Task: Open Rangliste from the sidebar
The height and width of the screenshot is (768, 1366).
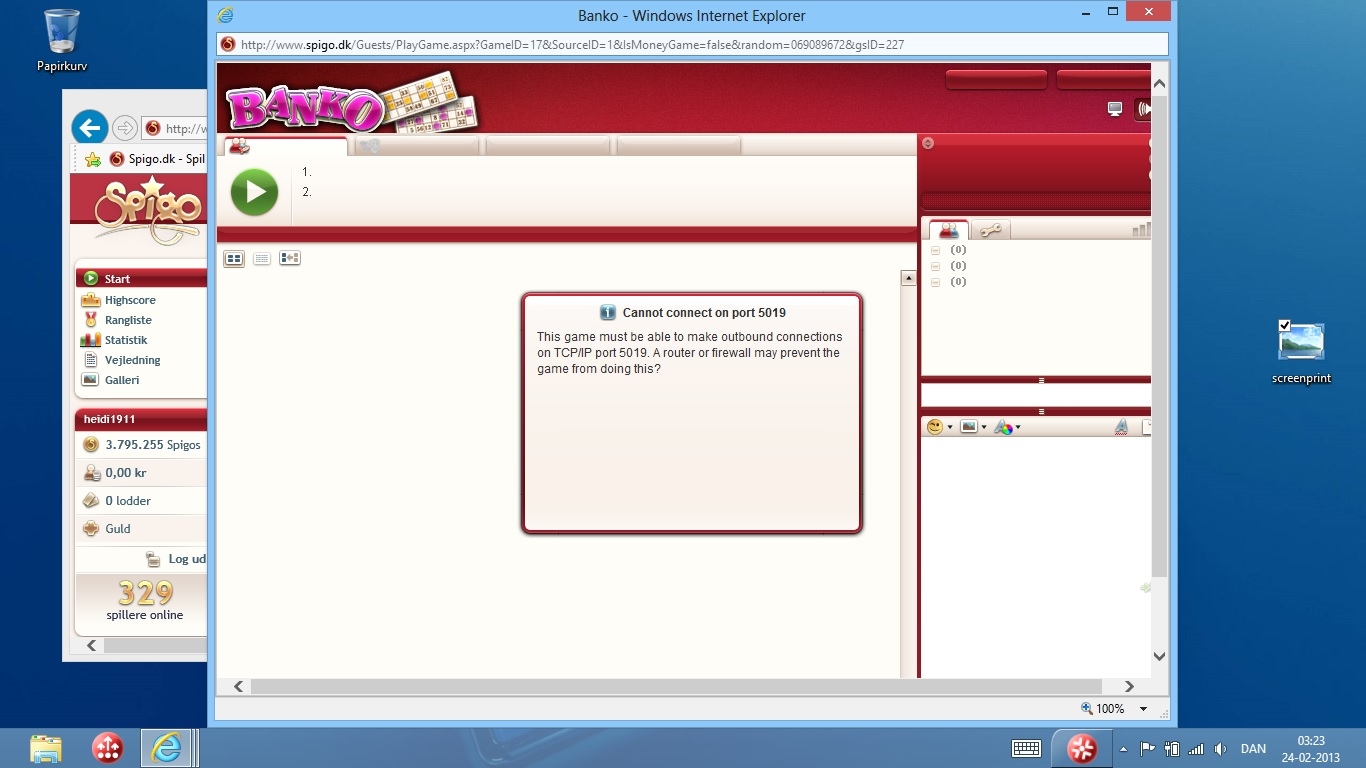Action: (127, 320)
